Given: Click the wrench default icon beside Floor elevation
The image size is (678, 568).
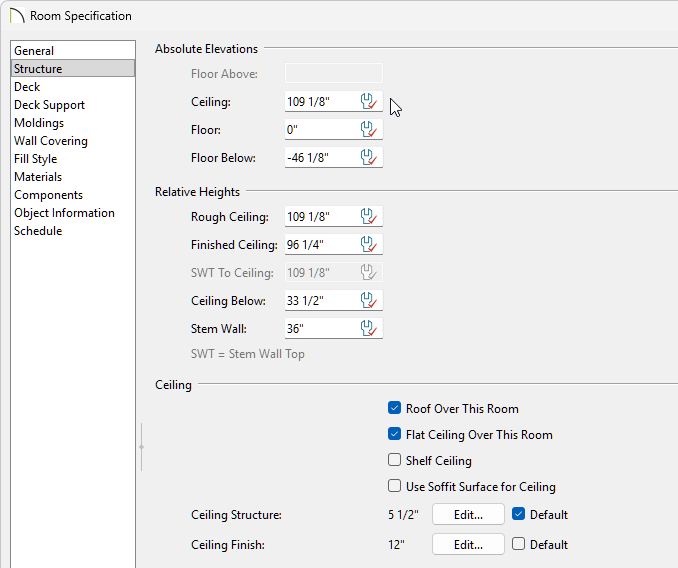Looking at the screenshot, I should tap(369, 130).
